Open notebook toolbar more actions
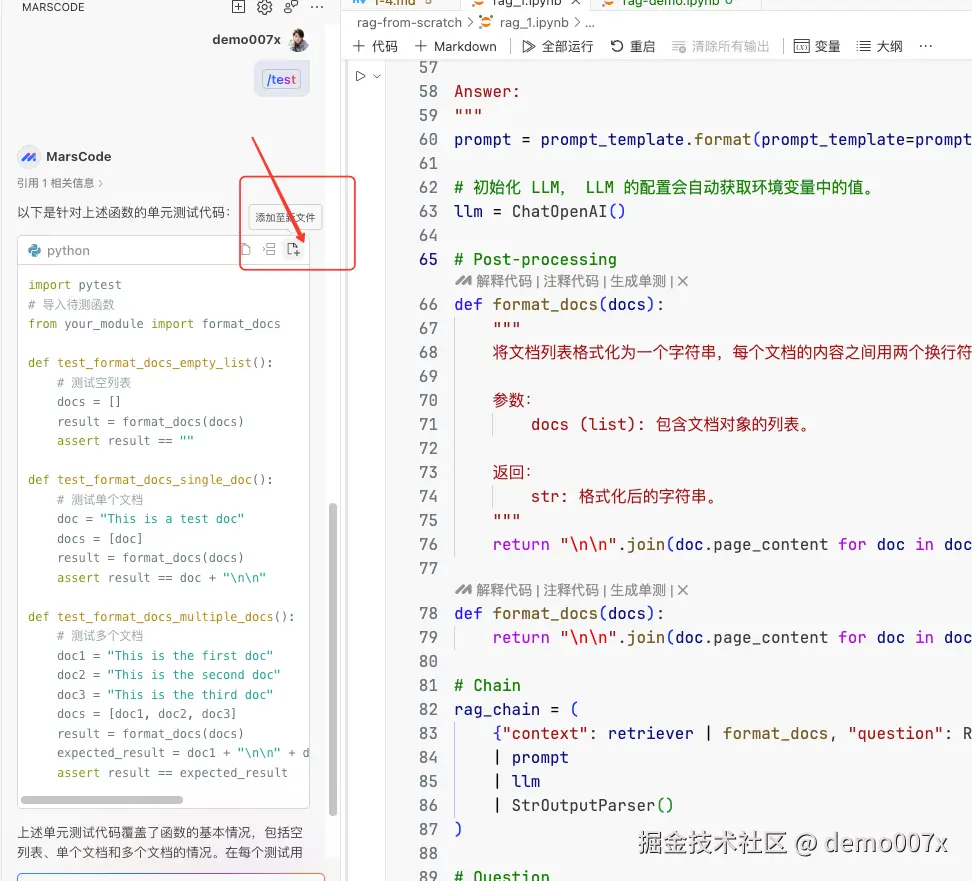The image size is (972, 881). click(926, 46)
